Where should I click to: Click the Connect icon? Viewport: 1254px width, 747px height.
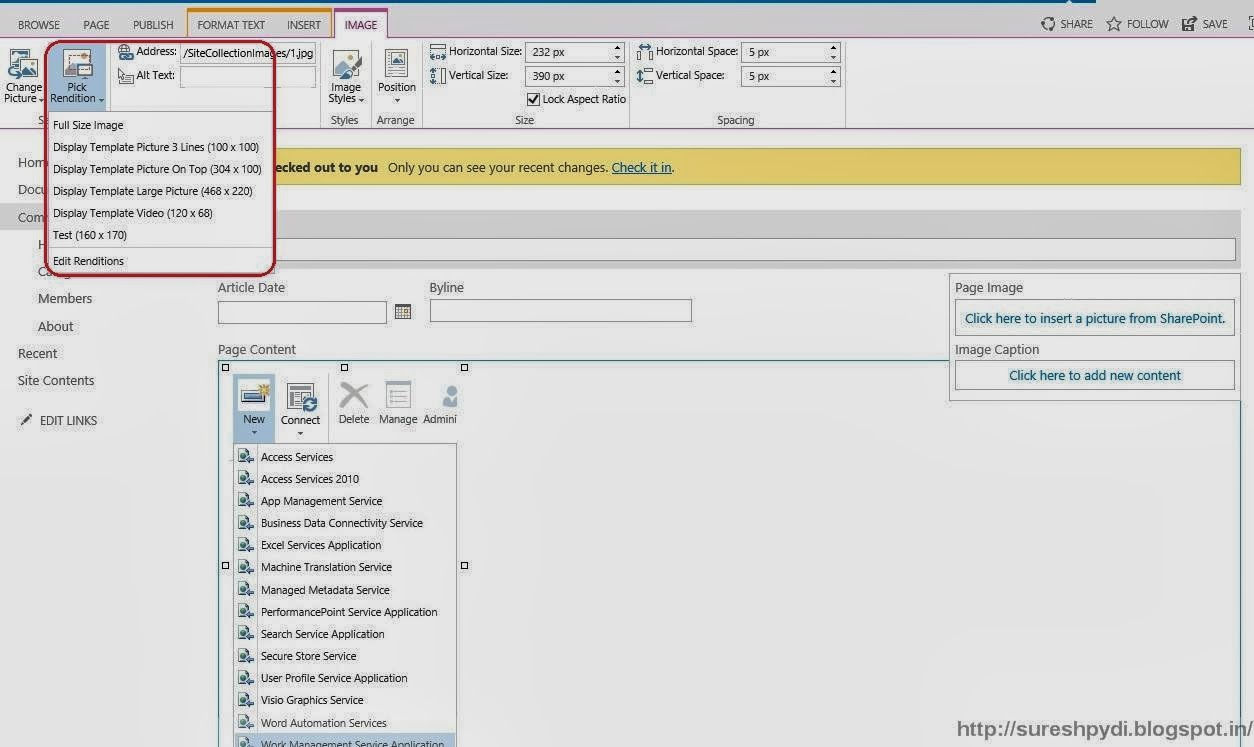coord(301,397)
